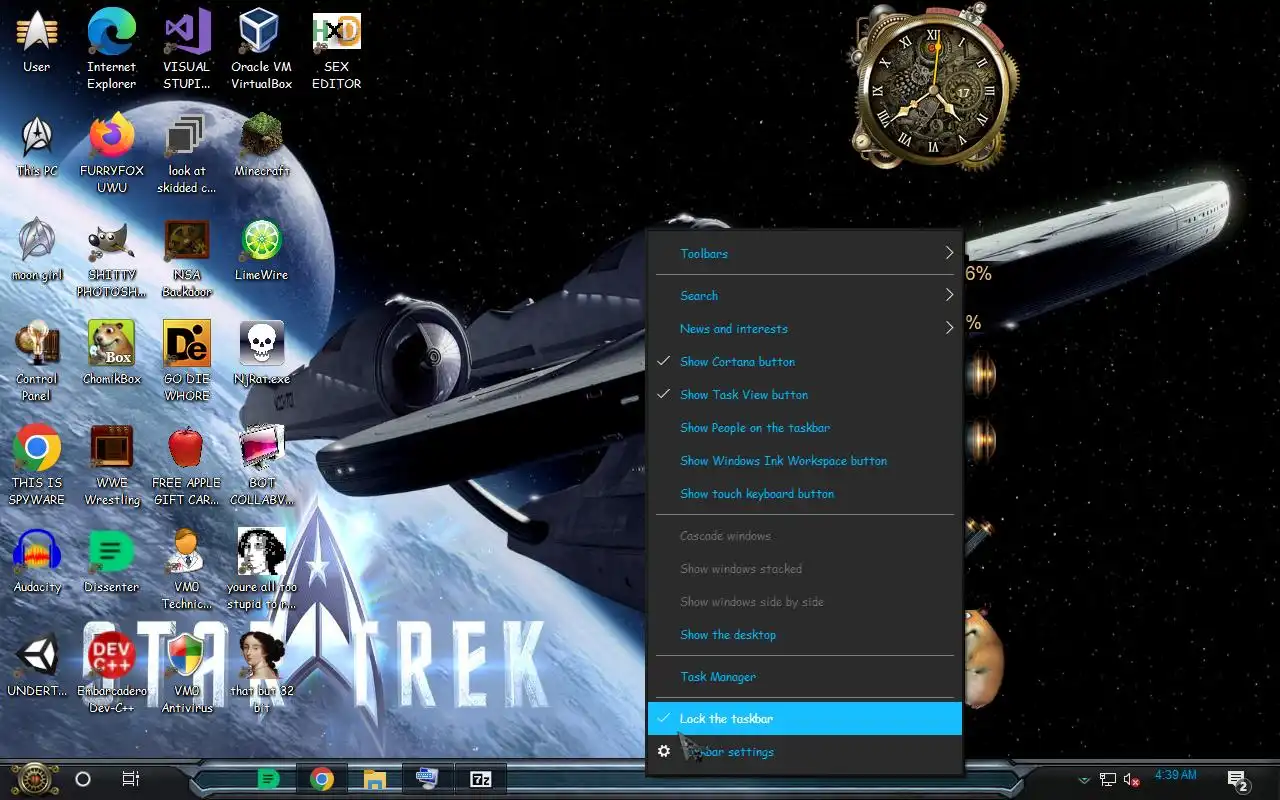1280x800 pixels.
Task: Select the VMO Antivirus shield icon
Action: [187, 674]
